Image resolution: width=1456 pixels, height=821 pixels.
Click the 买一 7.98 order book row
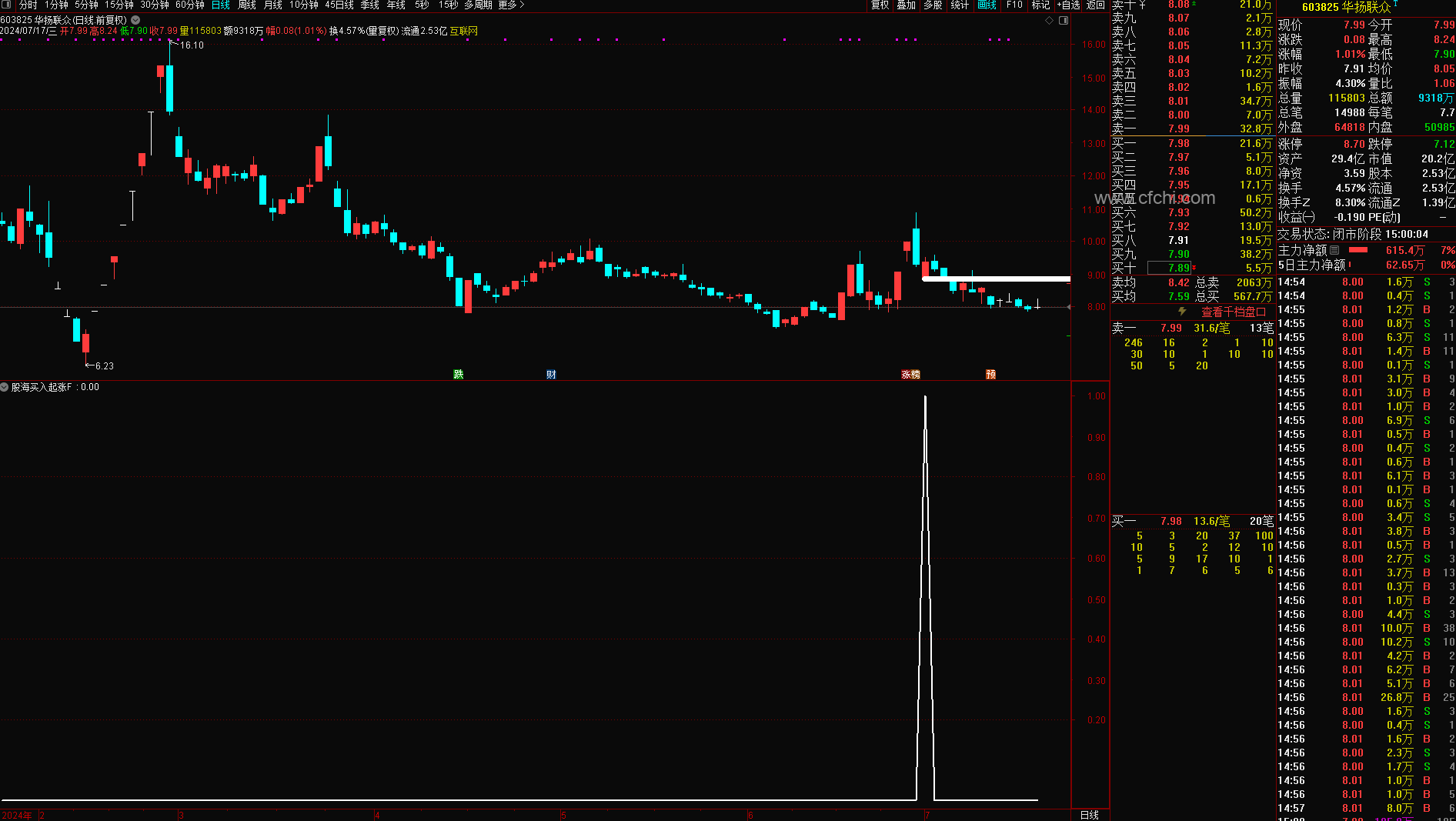1191,143
